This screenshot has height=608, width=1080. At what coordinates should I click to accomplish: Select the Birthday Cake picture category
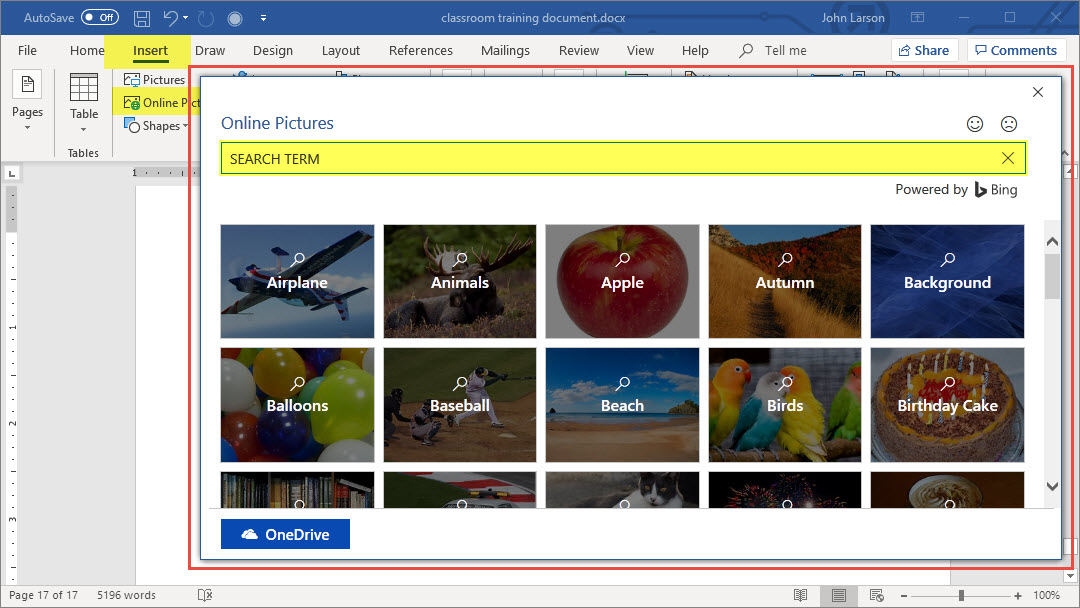(x=947, y=404)
